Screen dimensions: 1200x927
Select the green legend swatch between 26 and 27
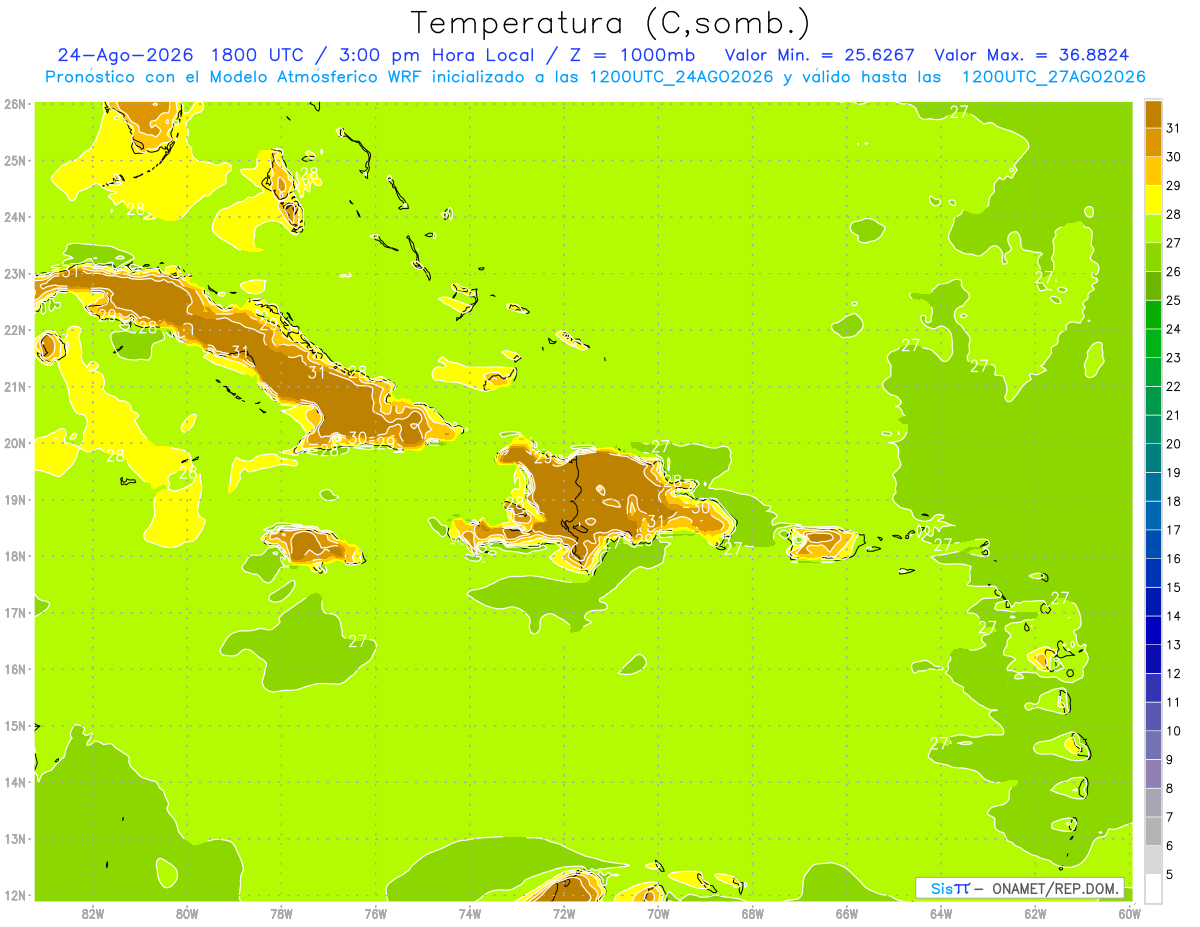[x=1154, y=257]
